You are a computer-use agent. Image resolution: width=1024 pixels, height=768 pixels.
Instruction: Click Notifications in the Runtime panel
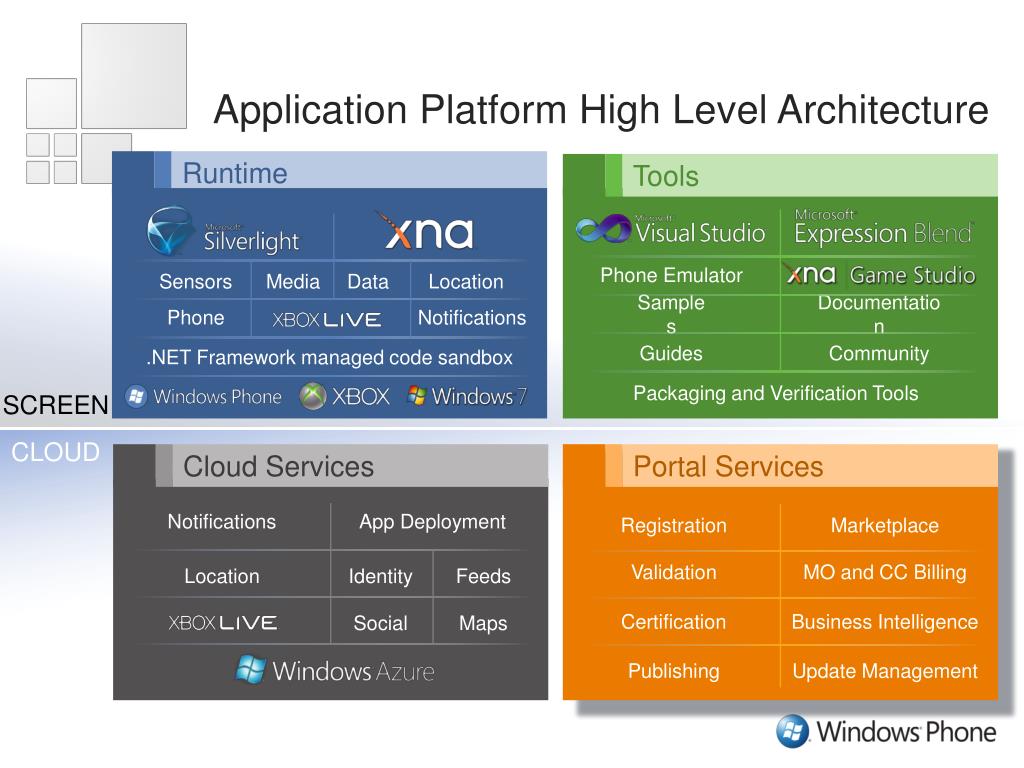[x=472, y=317]
